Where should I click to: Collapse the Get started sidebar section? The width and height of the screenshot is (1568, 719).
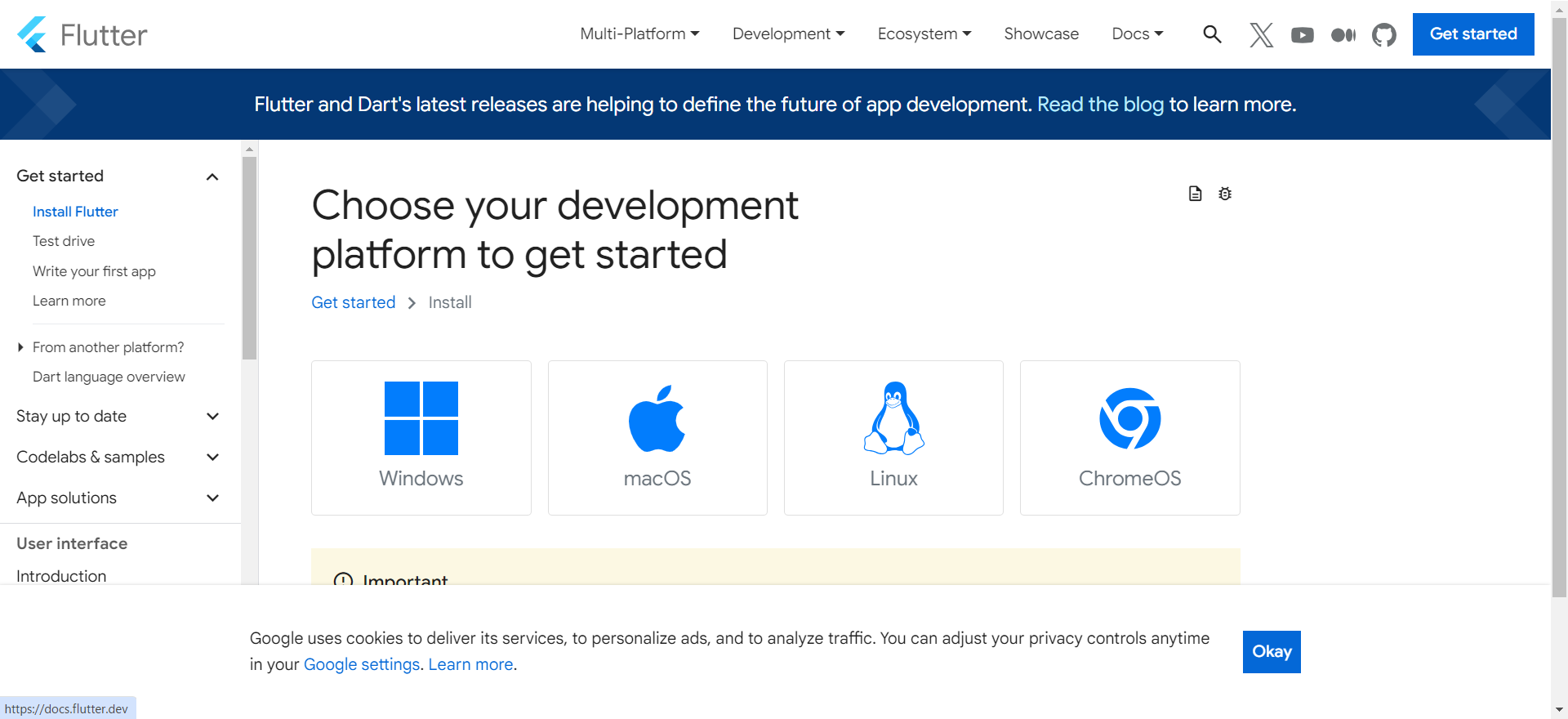click(212, 176)
